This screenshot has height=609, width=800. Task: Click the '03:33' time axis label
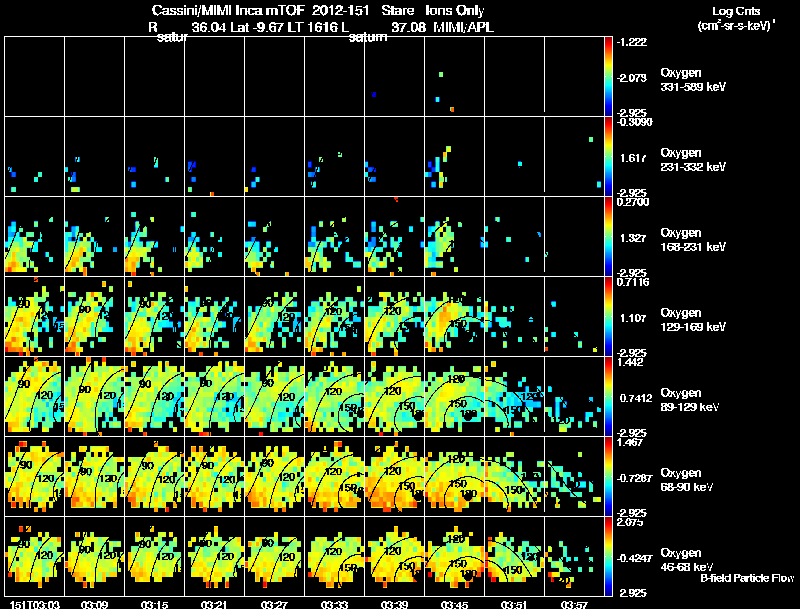[x=334, y=604]
